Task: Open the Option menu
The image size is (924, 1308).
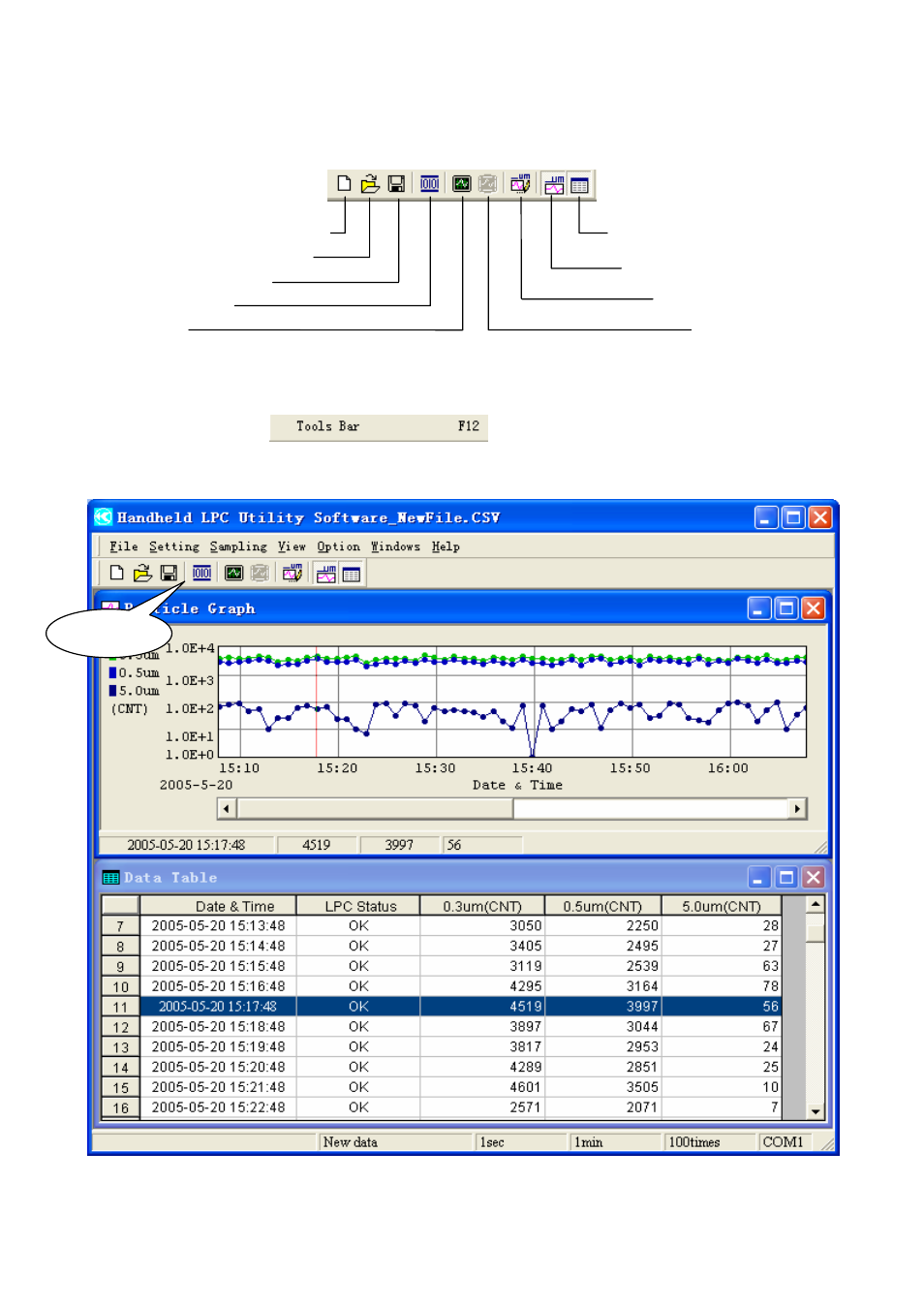Action: pyautogui.click(x=338, y=546)
